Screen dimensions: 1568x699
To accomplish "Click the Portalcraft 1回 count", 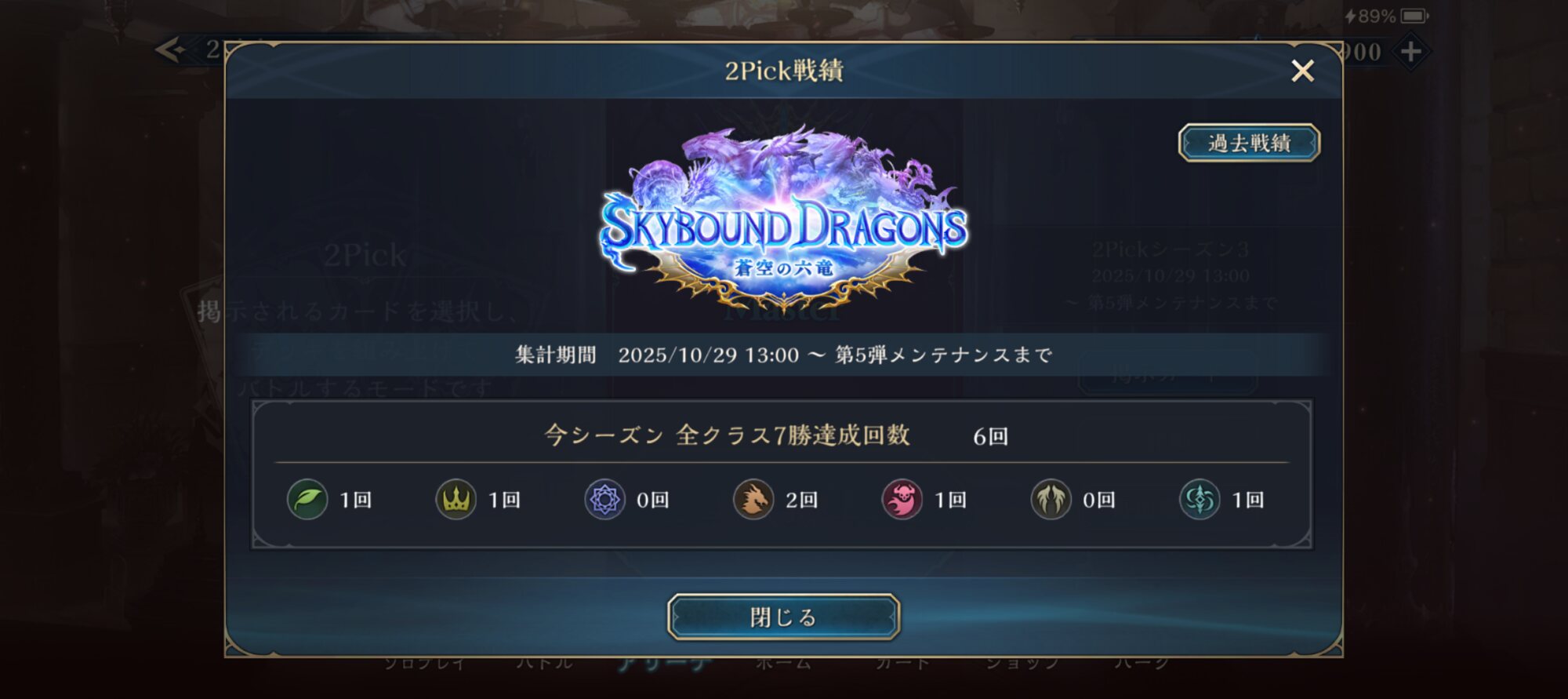I will pyautogui.click(x=1247, y=500).
